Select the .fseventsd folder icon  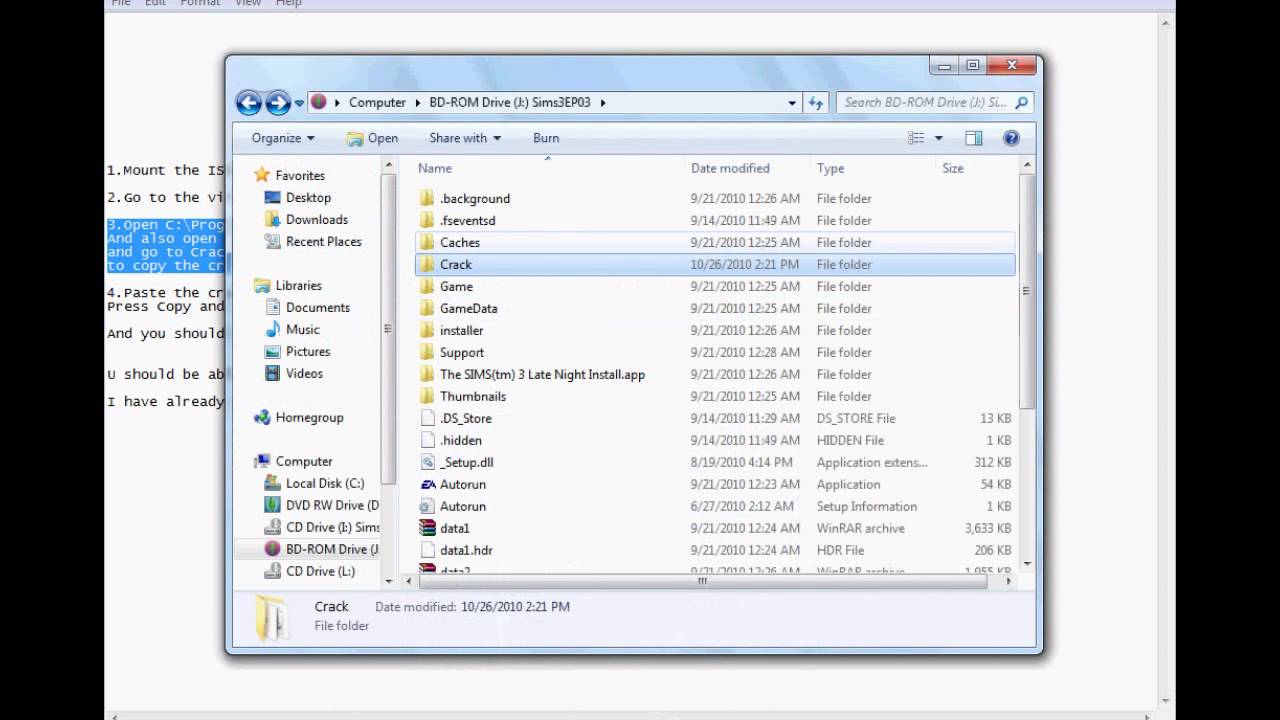point(427,220)
